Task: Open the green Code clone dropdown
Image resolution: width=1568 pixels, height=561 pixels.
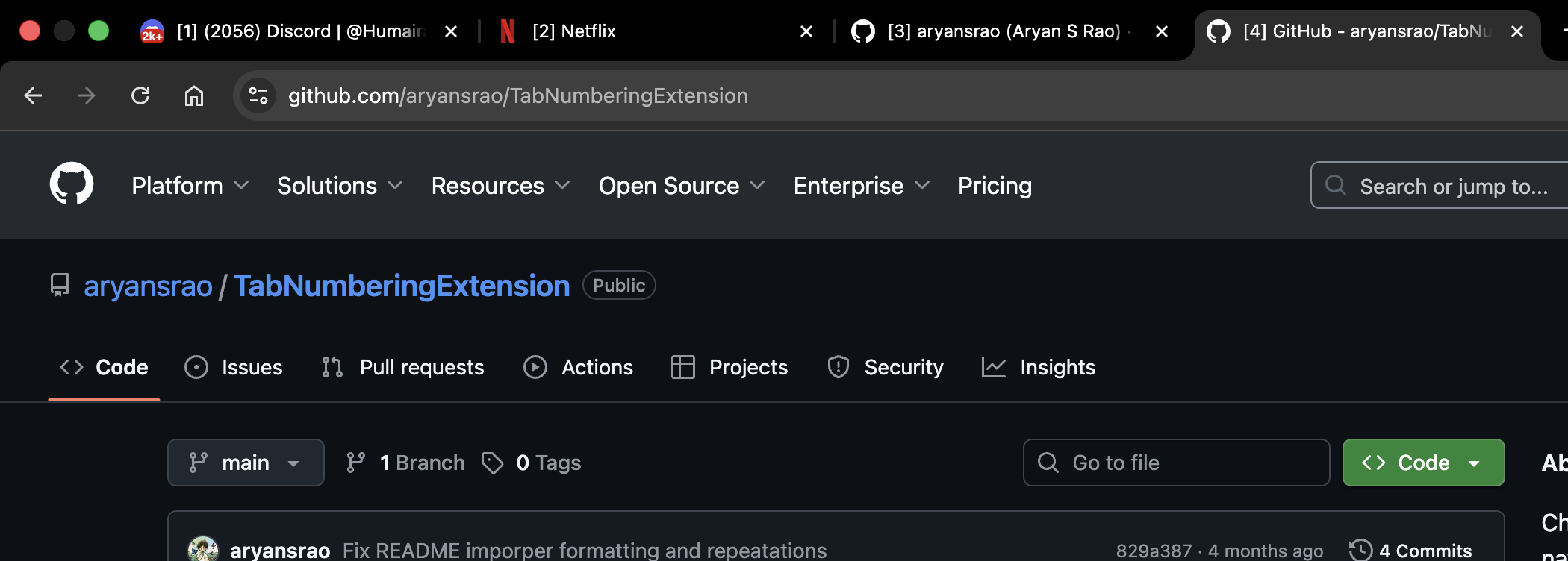Action: (x=1423, y=463)
